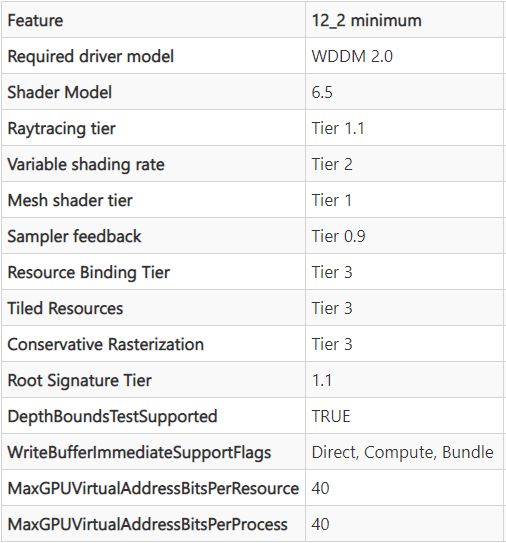Click the Direct, Compute, Bundle value
This screenshot has height=543, width=506.
click(402, 453)
